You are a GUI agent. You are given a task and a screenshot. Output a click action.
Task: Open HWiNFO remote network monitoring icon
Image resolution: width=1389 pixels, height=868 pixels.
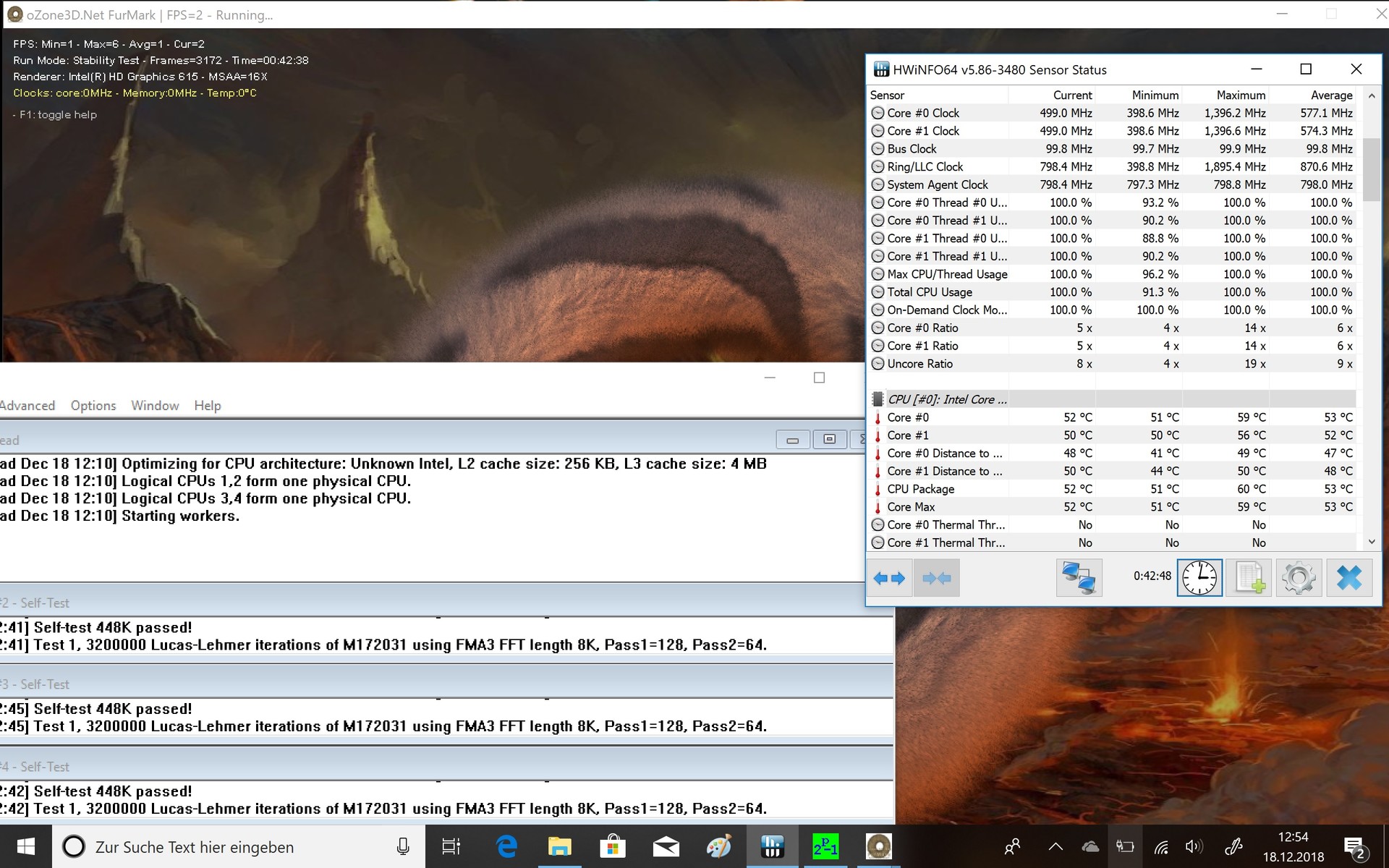pyautogui.click(x=1079, y=578)
